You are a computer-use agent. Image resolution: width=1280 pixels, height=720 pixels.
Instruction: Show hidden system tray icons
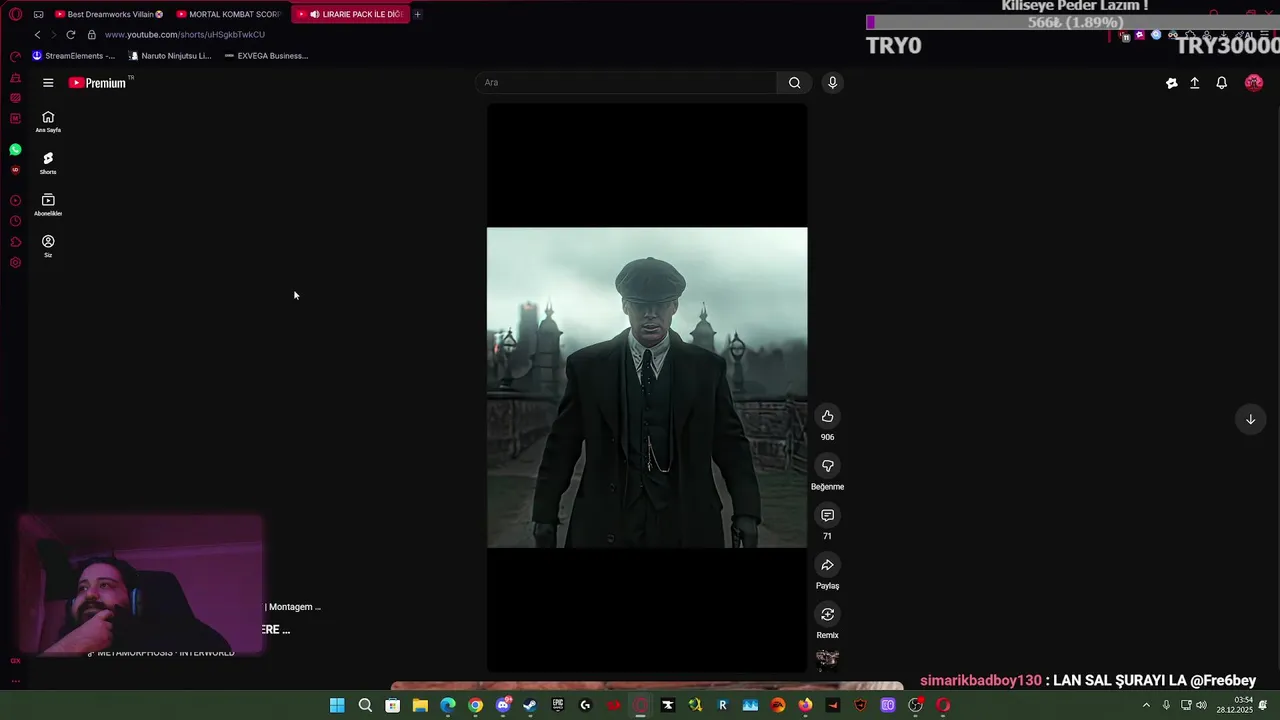coord(1146,705)
